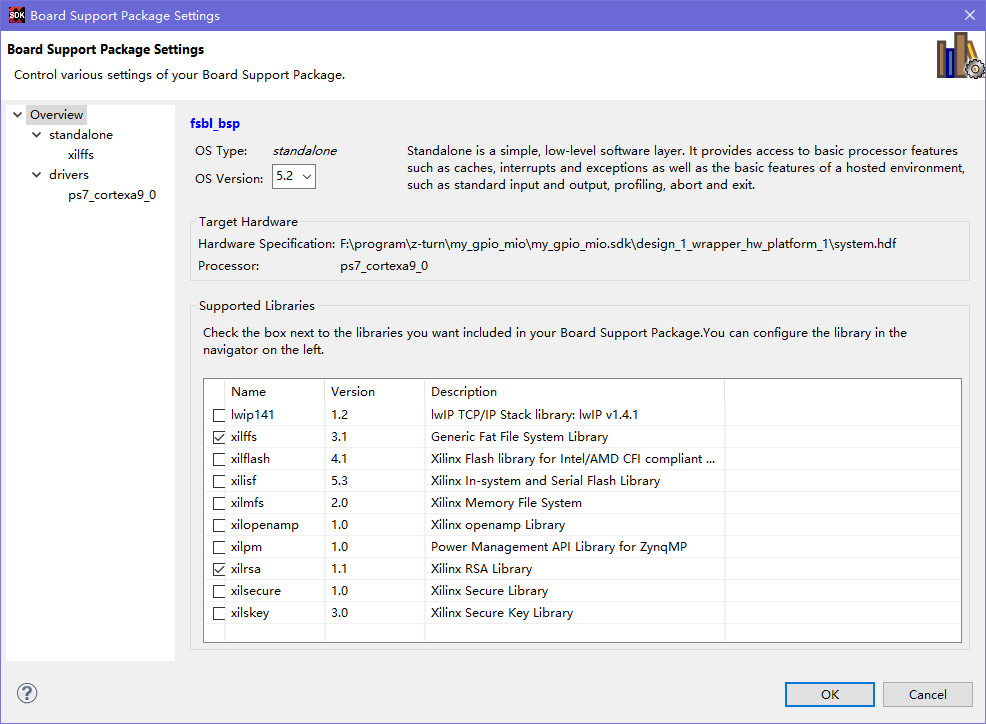The width and height of the screenshot is (986, 724).
Task: Check the xilflash library checkbox
Action: pos(219,459)
